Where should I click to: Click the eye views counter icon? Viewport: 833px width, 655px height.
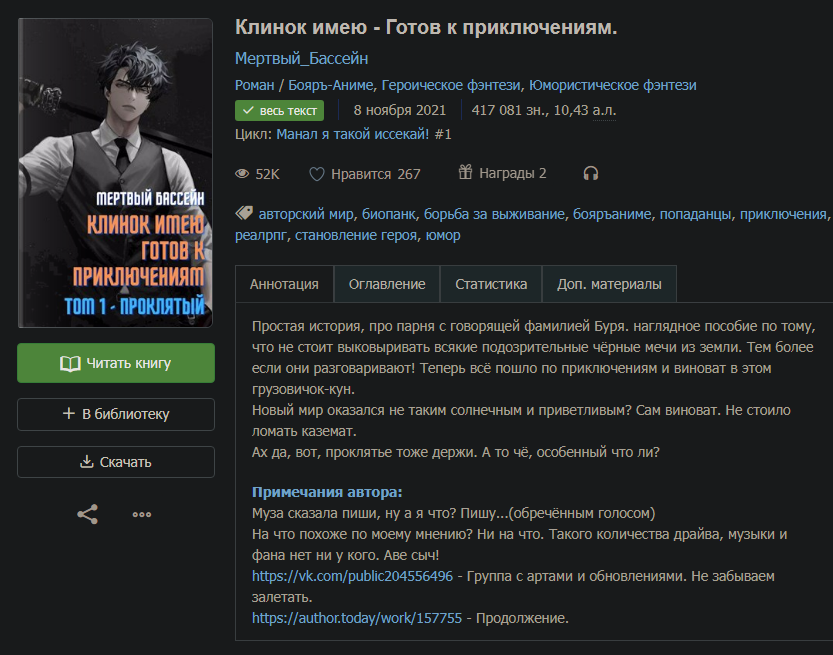[242, 174]
